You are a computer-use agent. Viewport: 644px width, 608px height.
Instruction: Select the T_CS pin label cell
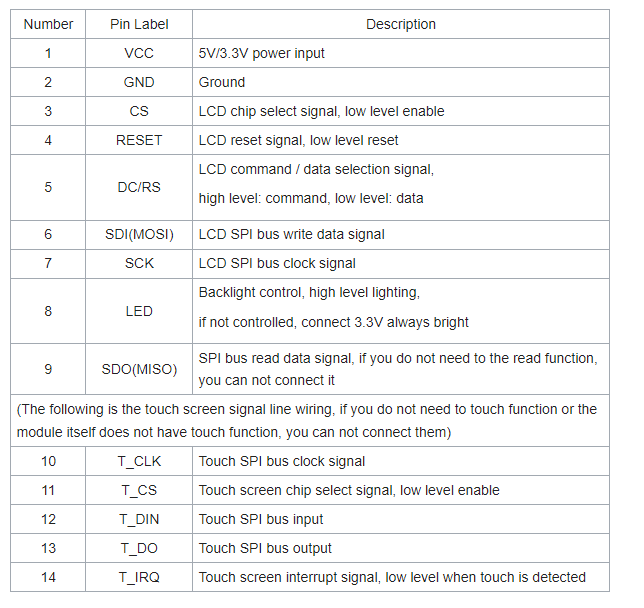pos(139,490)
